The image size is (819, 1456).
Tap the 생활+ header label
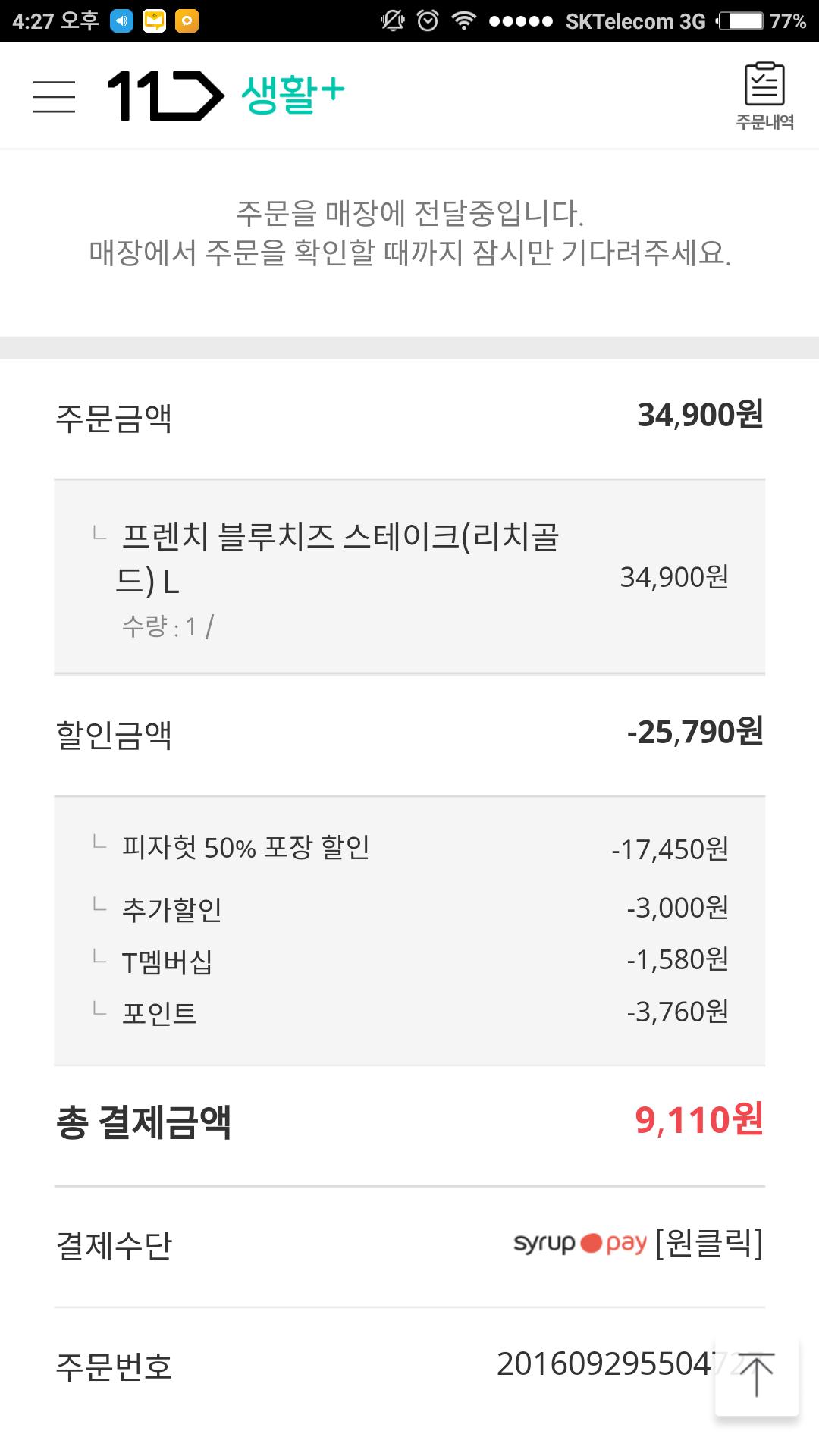click(293, 95)
